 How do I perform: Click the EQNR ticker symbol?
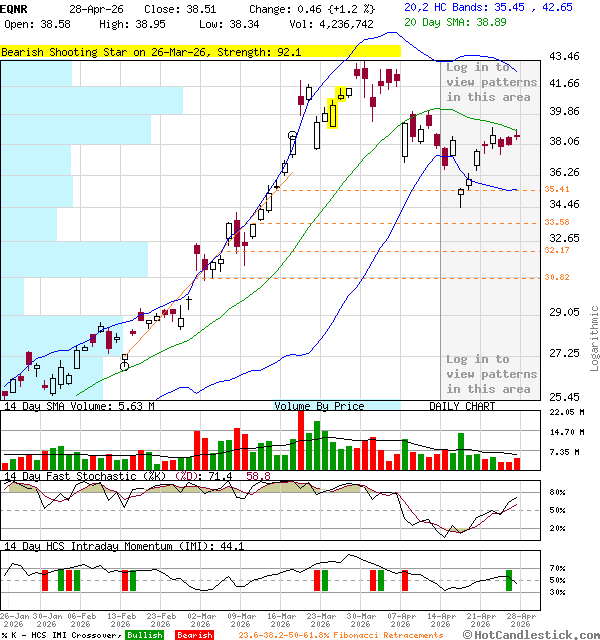(15, 8)
